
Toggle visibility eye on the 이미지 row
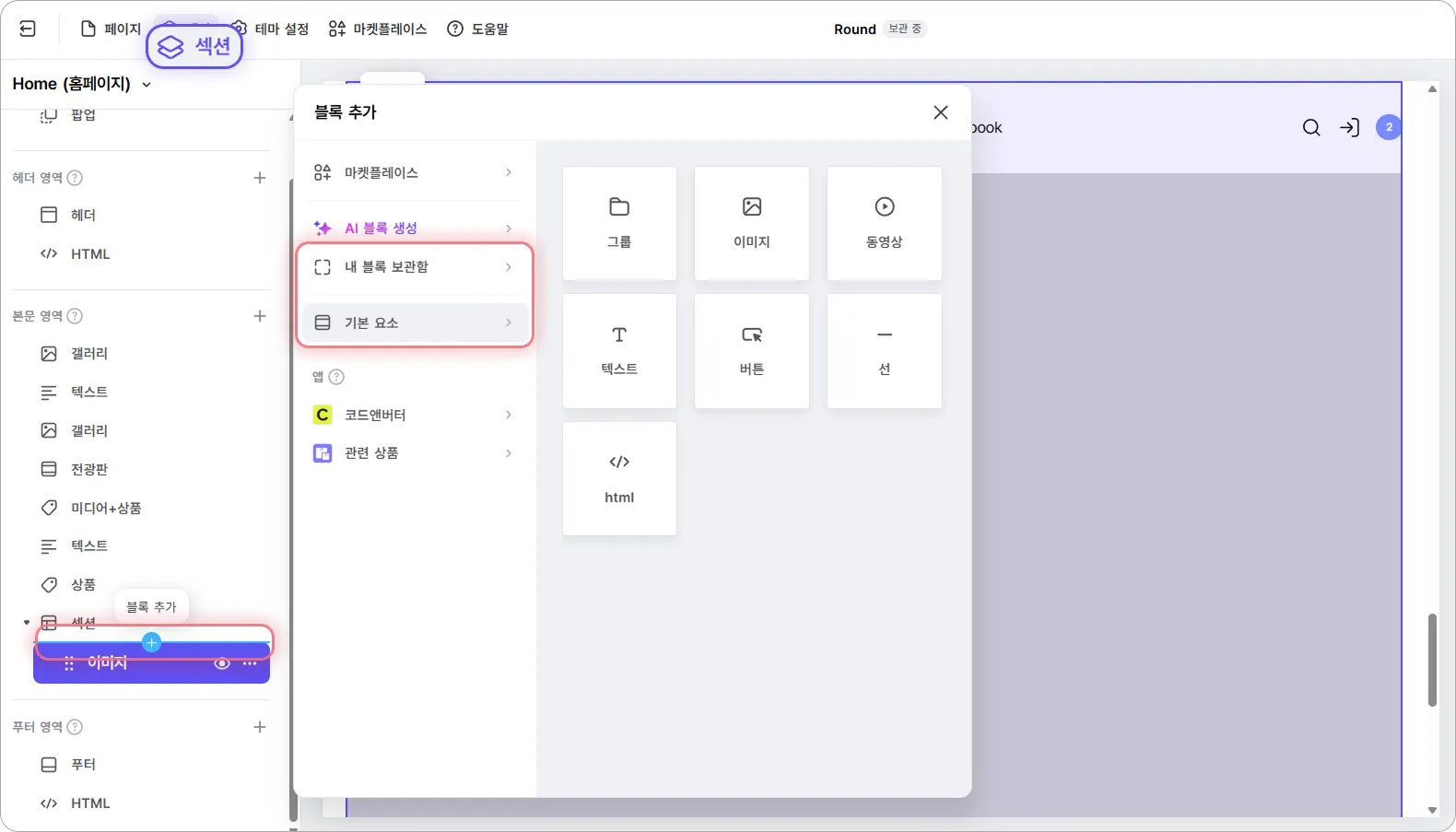coord(222,663)
